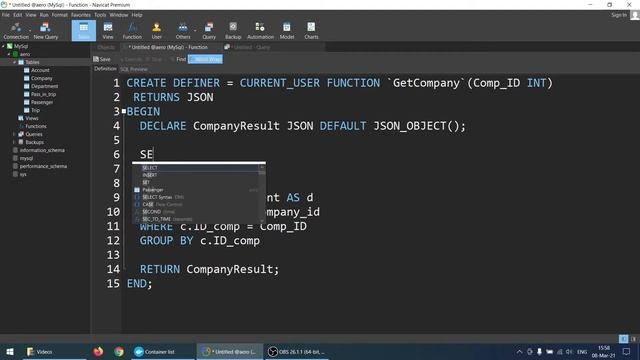This screenshot has height=360, width=640.
Task: Choose SELECT in the autocomplete list
Action: [x=196, y=168]
